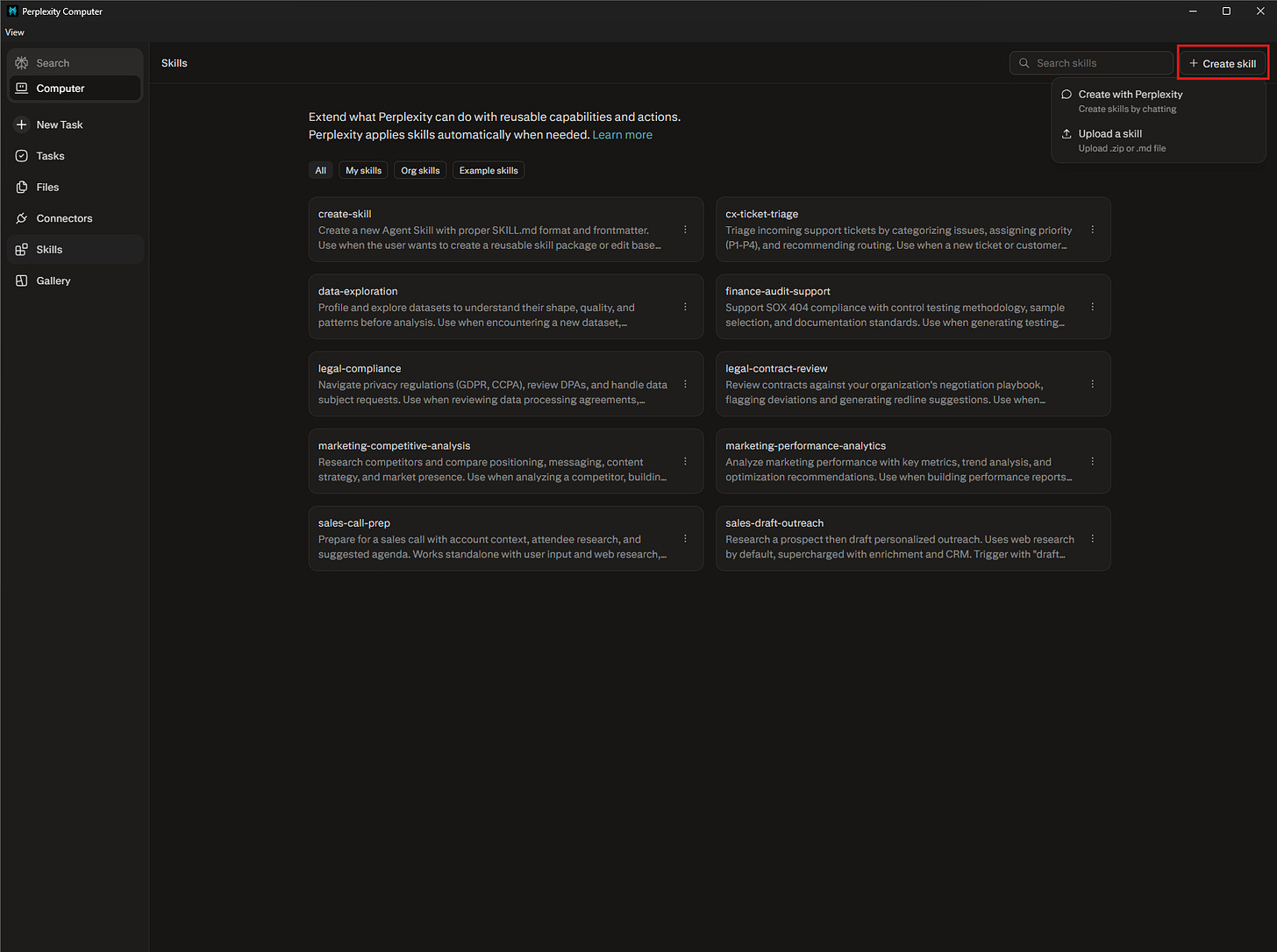The width and height of the screenshot is (1277, 952).
Task: Open sales-call-prep skill title
Action: [354, 522]
